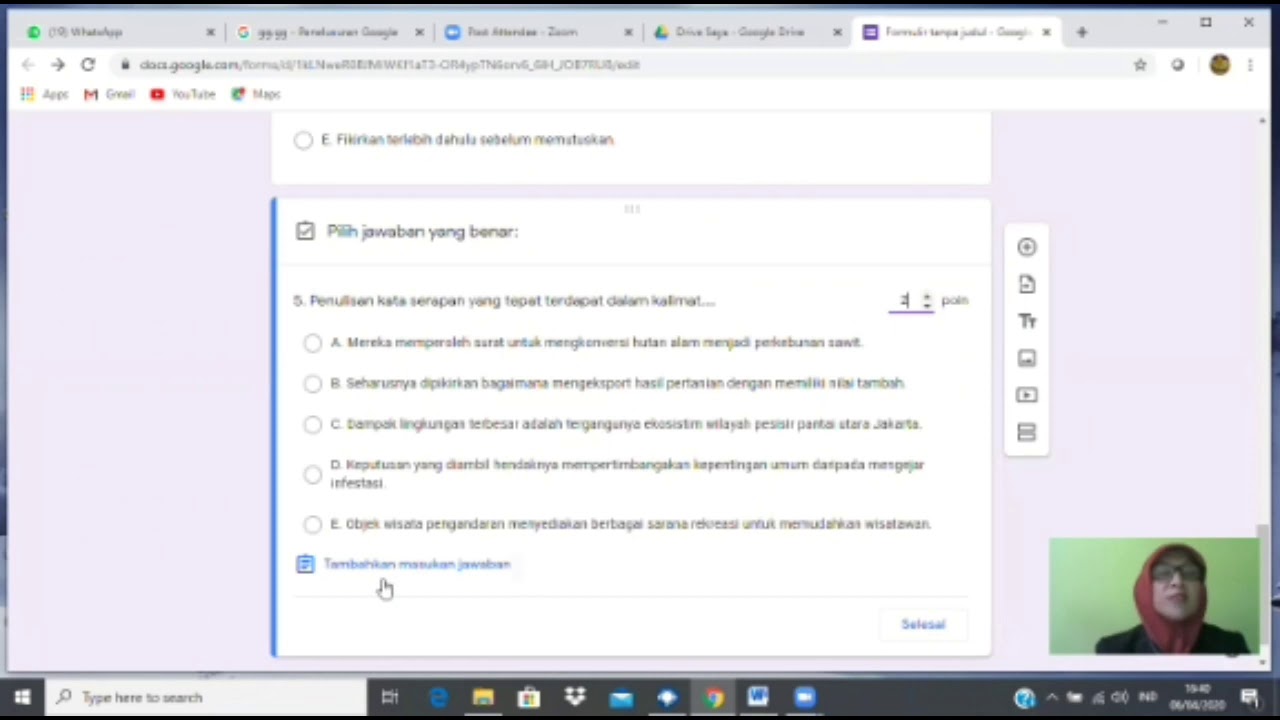
Task: Open a new browser tab
Action: pyautogui.click(x=1081, y=32)
